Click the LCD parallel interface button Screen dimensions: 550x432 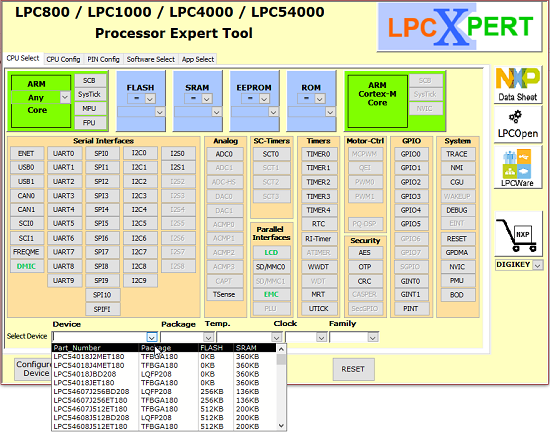pyautogui.click(x=271, y=252)
